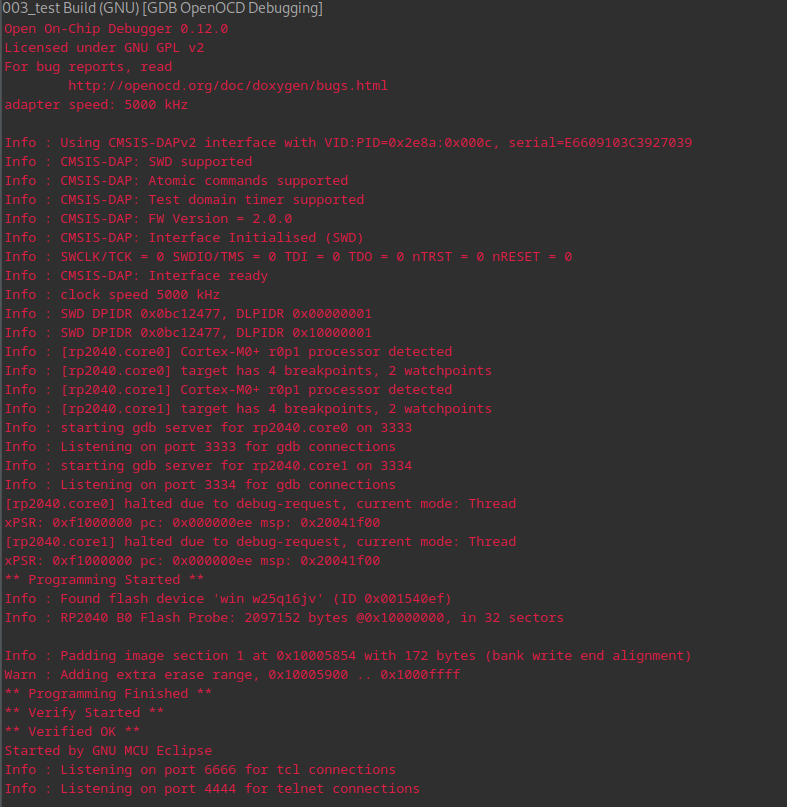Click the 'clock speed 5000 kHz' line
The image size is (787, 807).
(x=112, y=295)
